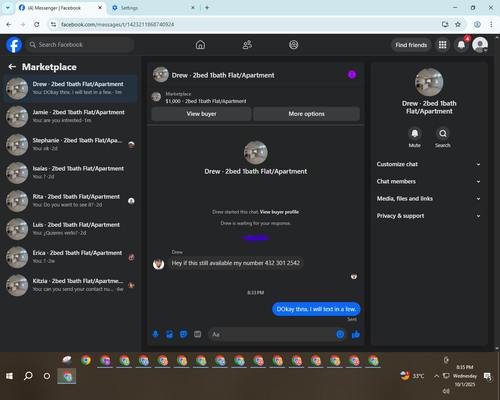500x400 pixels.
Task: Search within the Drew conversation
Action: [443, 134]
